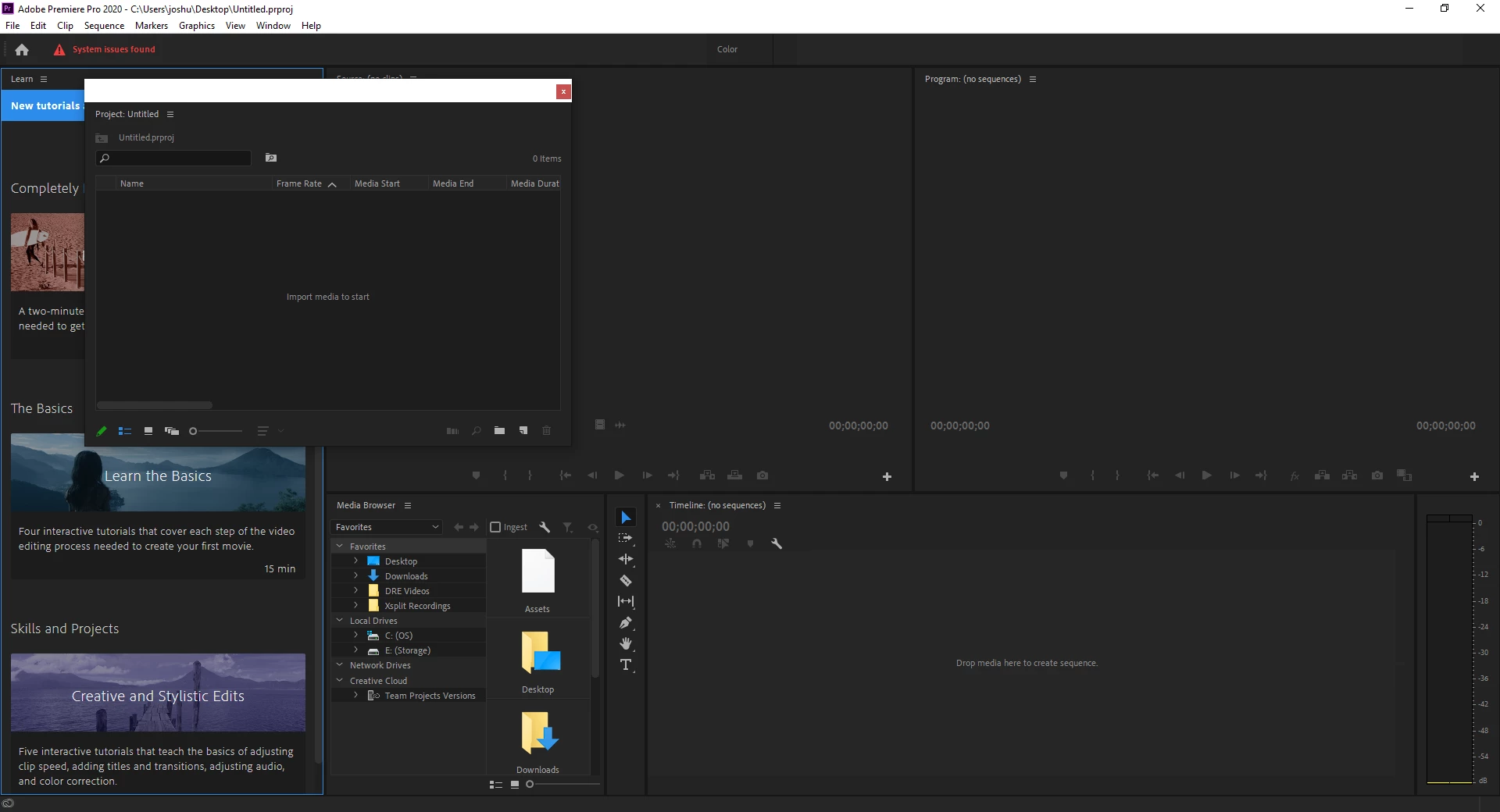1500x812 pixels.
Task: Click the Project panel search field
Action: coord(173,158)
